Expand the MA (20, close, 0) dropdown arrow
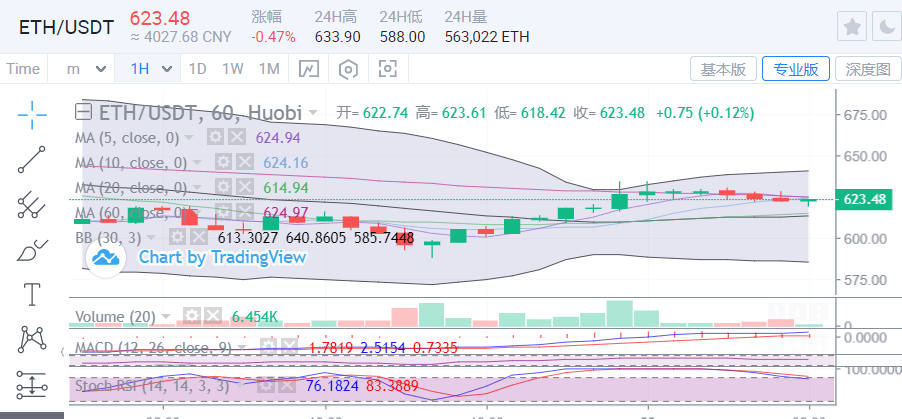The width and height of the screenshot is (902, 419). pyautogui.click(x=197, y=188)
